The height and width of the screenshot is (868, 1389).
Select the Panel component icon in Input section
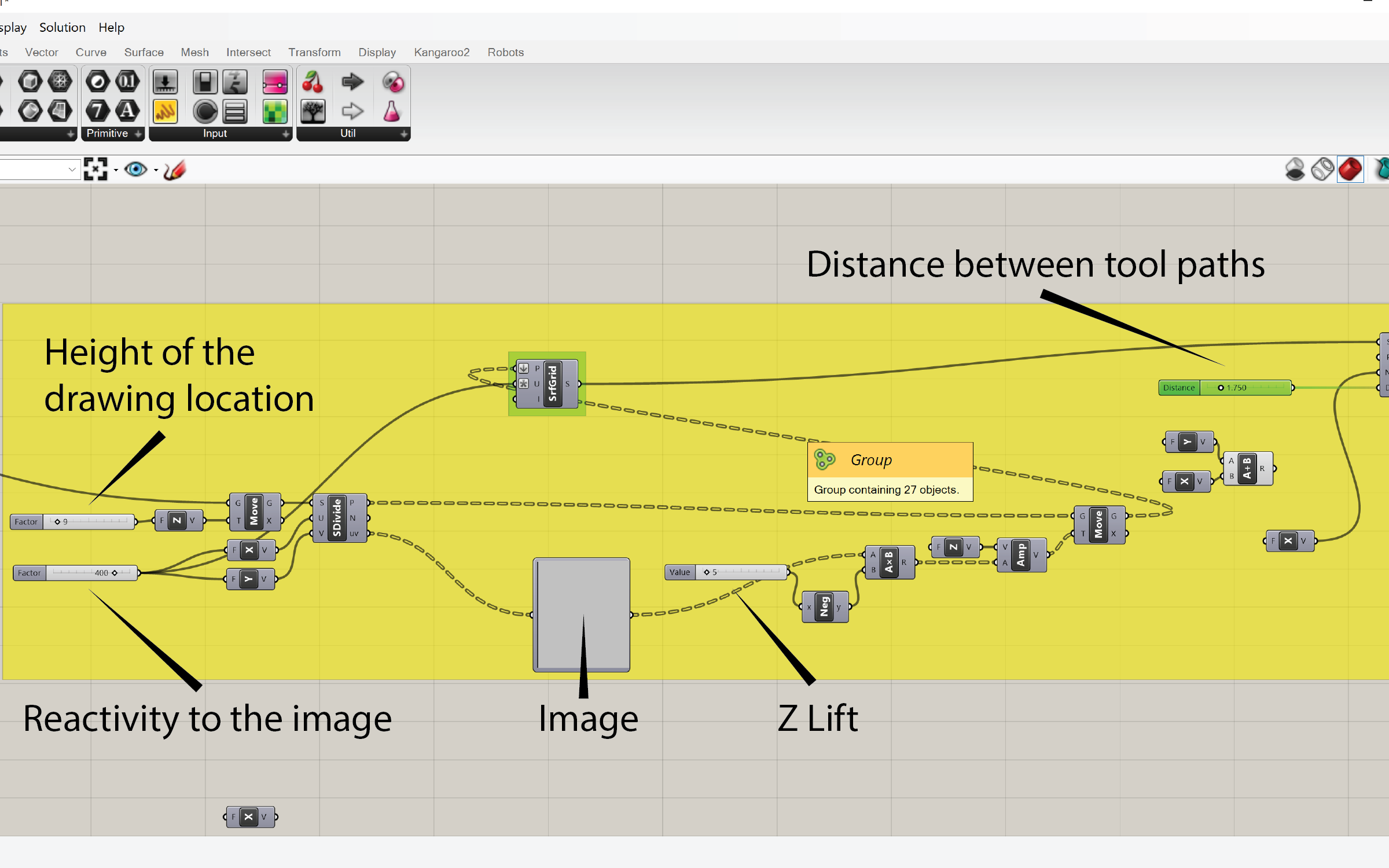click(x=235, y=112)
